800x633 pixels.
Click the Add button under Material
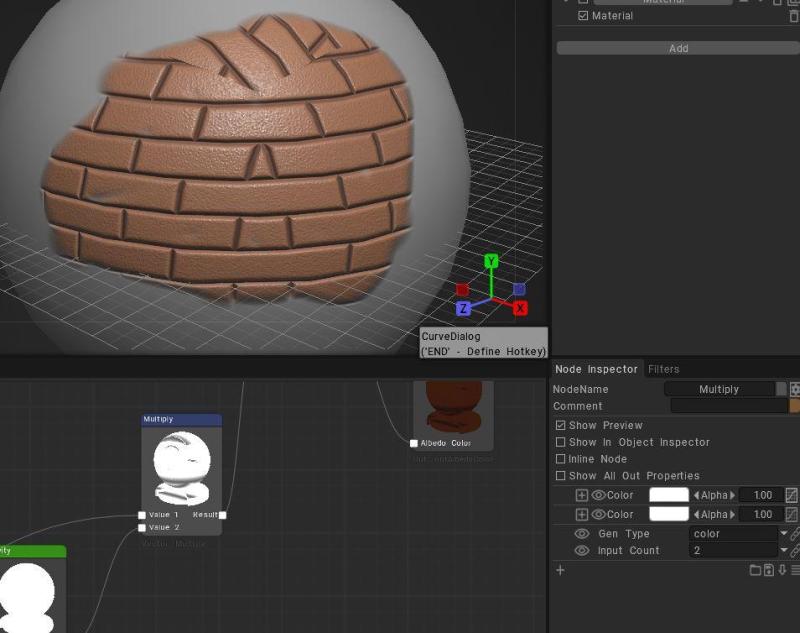678,48
